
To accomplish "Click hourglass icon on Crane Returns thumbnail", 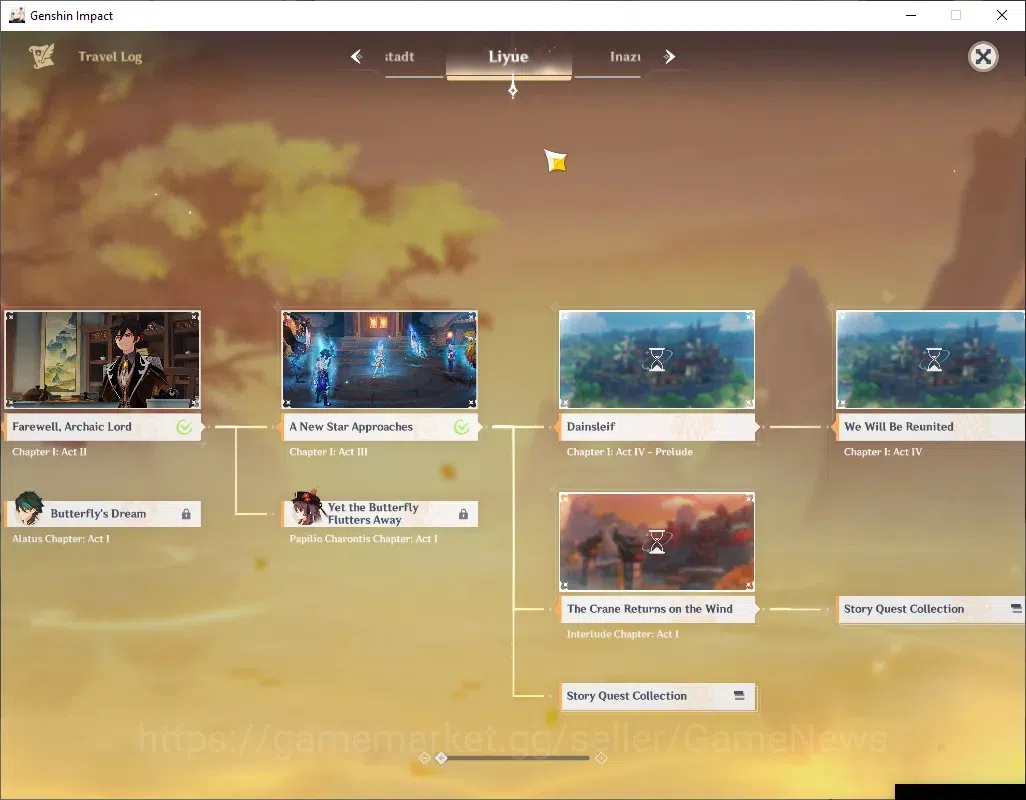I will tap(656, 542).
